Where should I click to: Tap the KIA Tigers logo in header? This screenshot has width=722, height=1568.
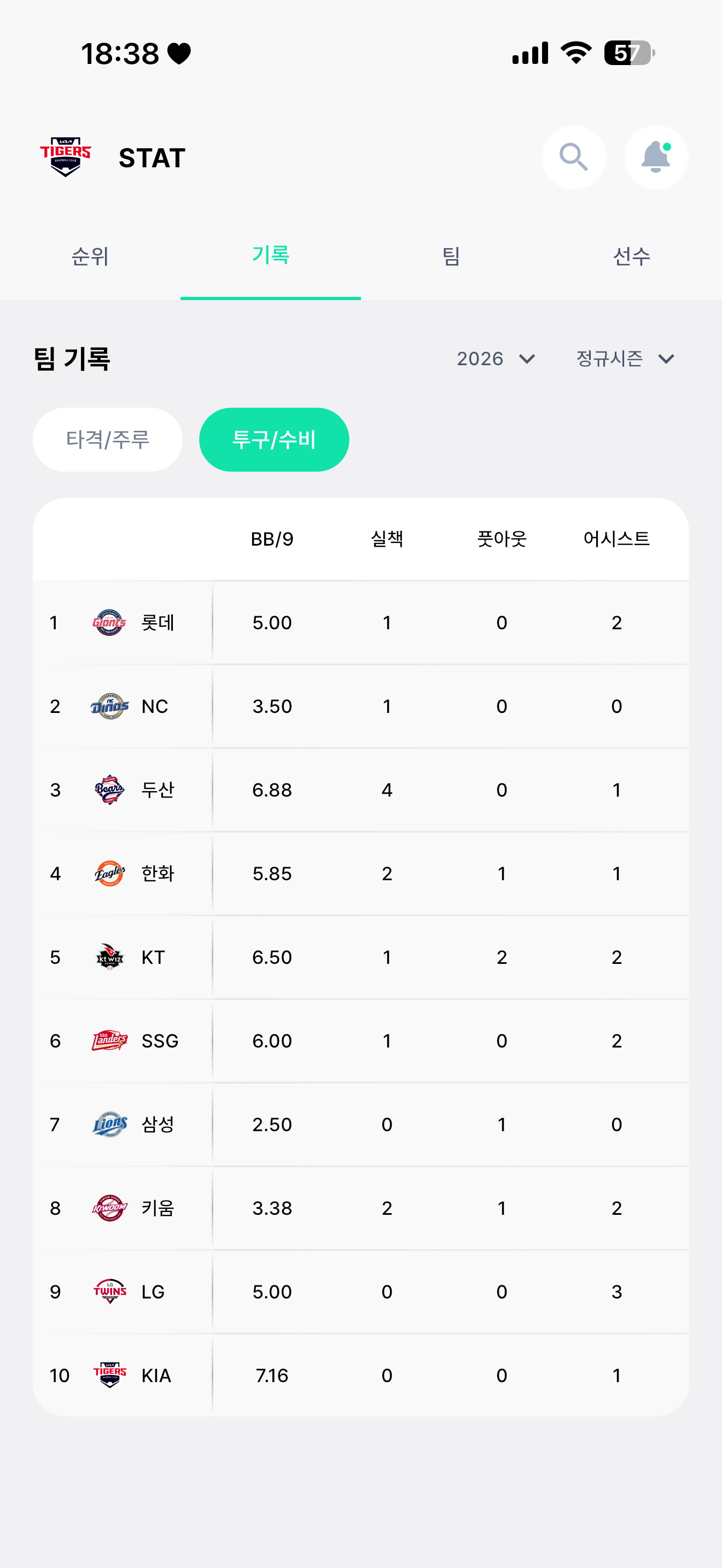coord(66,157)
